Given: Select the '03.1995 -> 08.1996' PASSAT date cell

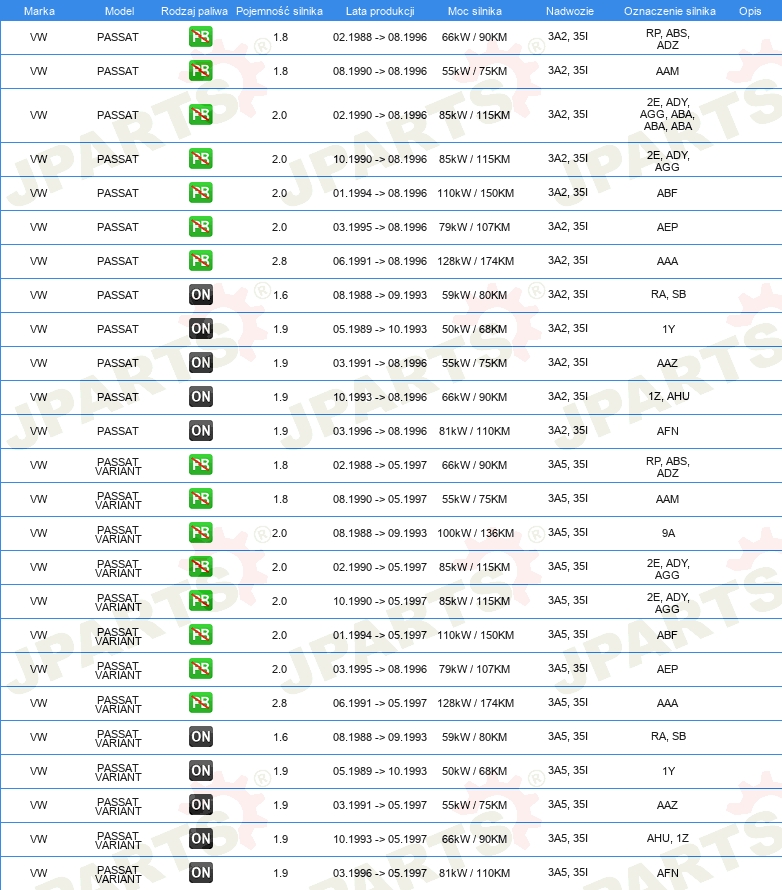Looking at the screenshot, I should (x=380, y=227).
